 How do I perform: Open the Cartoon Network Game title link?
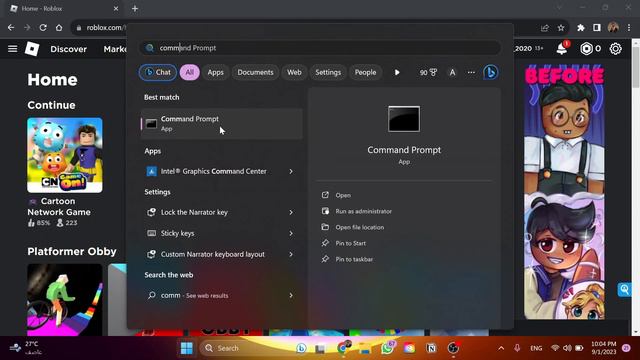pyautogui.click(x=59, y=207)
